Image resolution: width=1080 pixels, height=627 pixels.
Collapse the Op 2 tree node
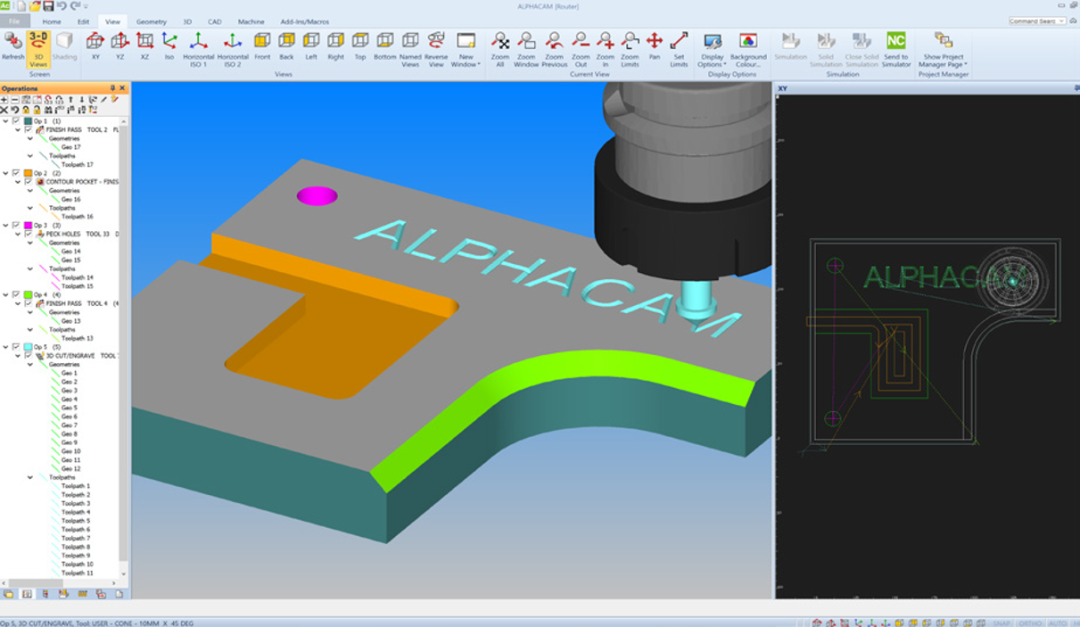7,172
